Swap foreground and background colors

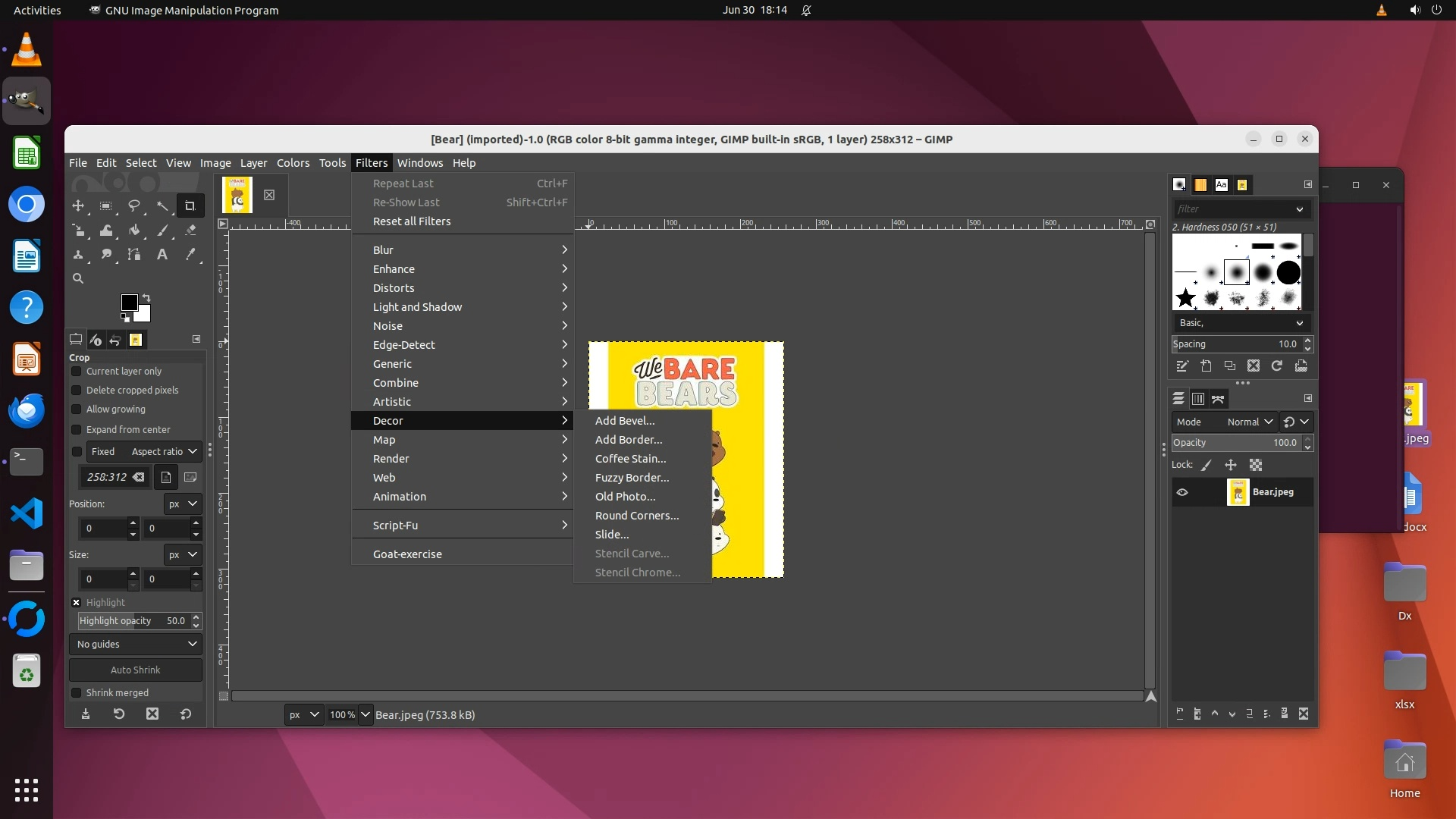click(x=146, y=297)
